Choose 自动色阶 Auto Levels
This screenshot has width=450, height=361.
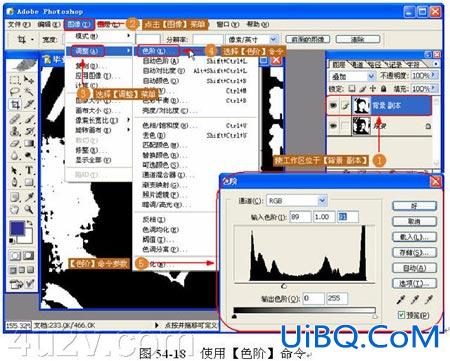[195, 61]
